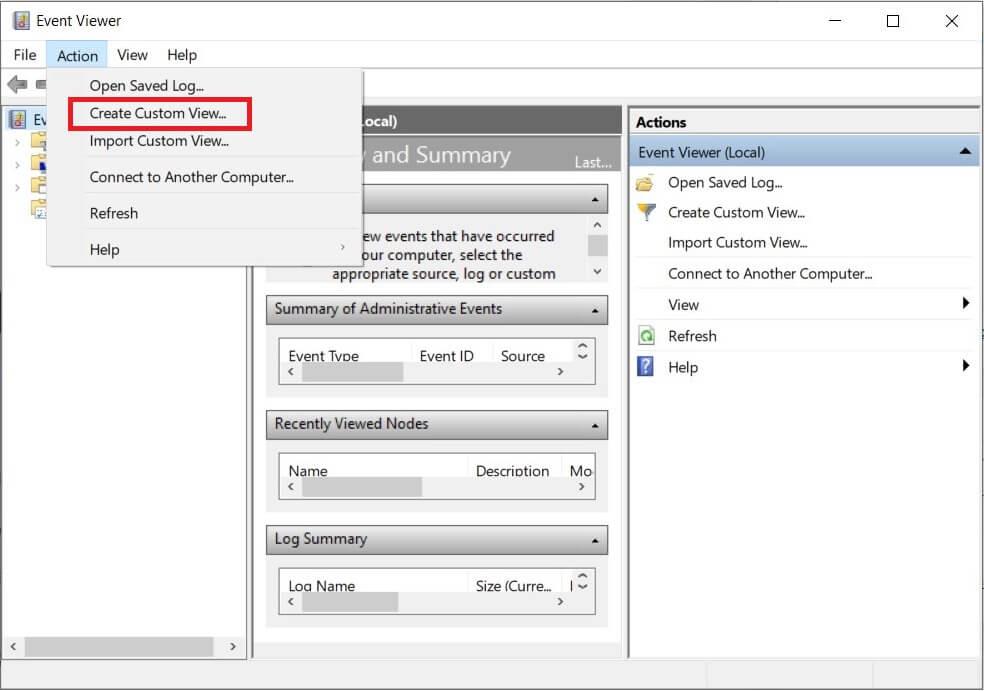Choose Connect to Another Computer in Action menu
This screenshot has width=984, height=691.
(205, 178)
